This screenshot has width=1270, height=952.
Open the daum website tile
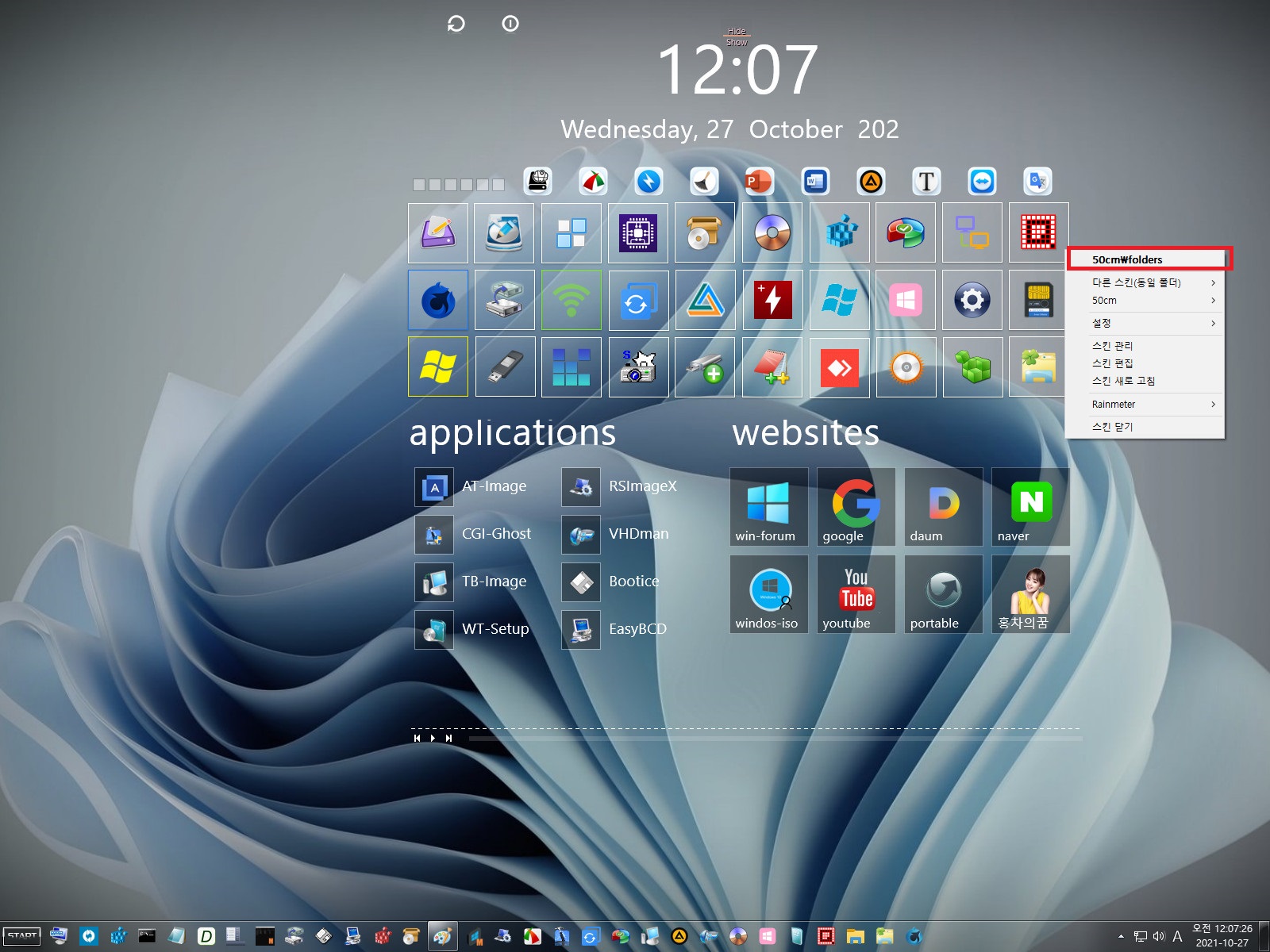[944, 507]
